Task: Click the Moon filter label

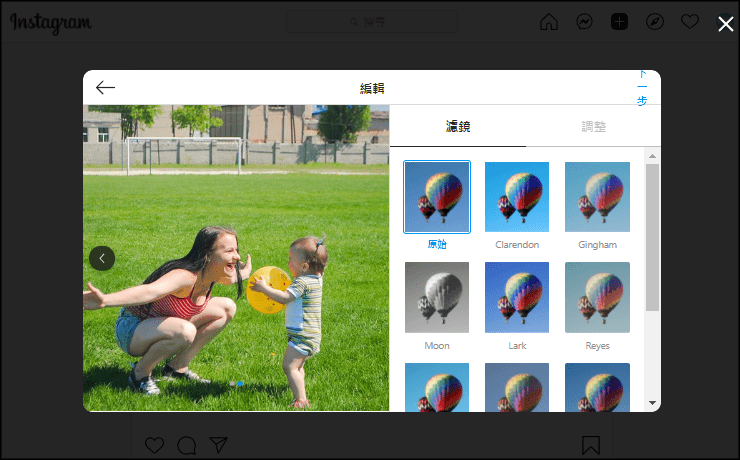Action: click(x=437, y=346)
